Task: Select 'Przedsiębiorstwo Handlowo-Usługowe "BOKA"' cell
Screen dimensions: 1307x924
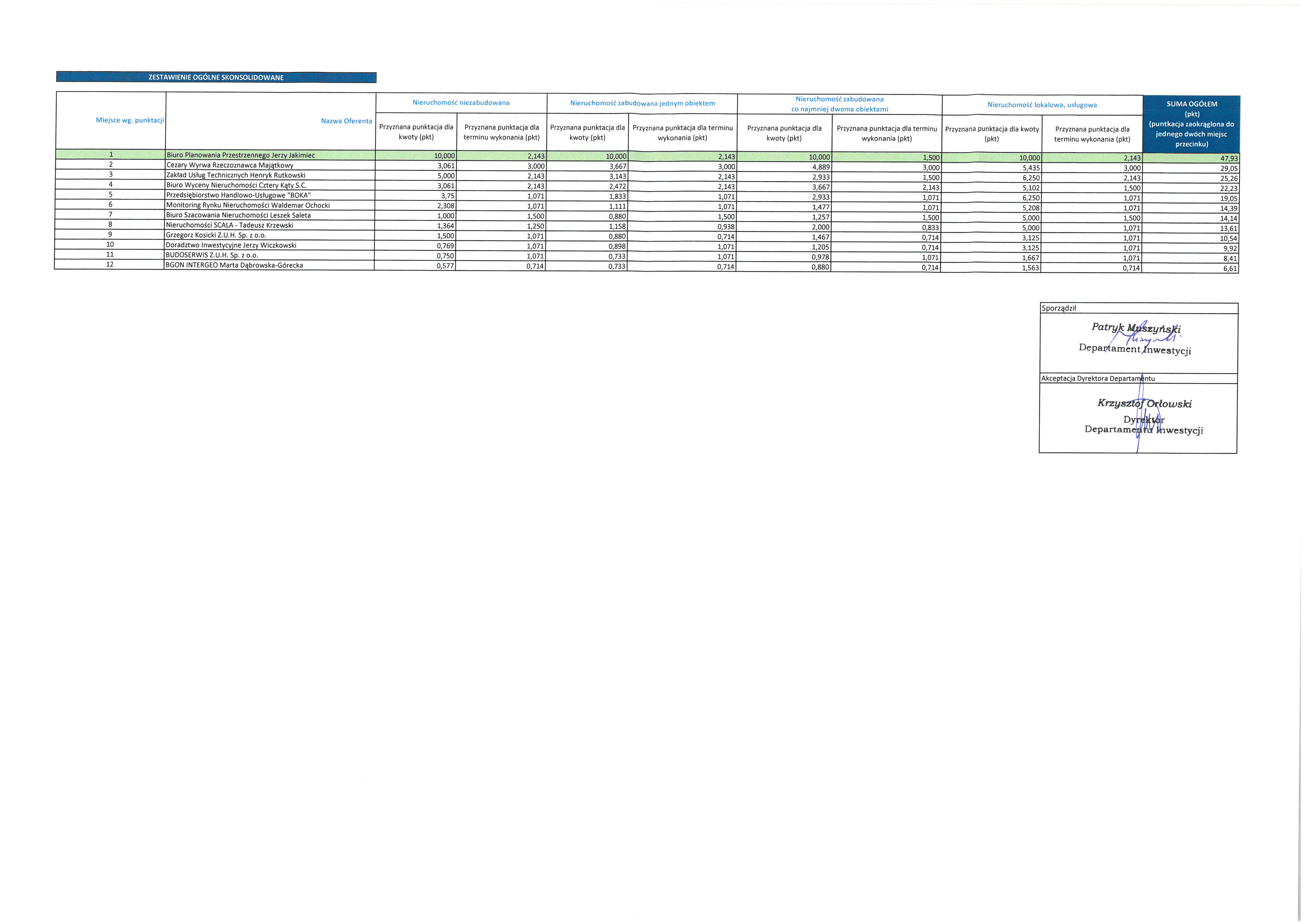Action: coord(270,195)
